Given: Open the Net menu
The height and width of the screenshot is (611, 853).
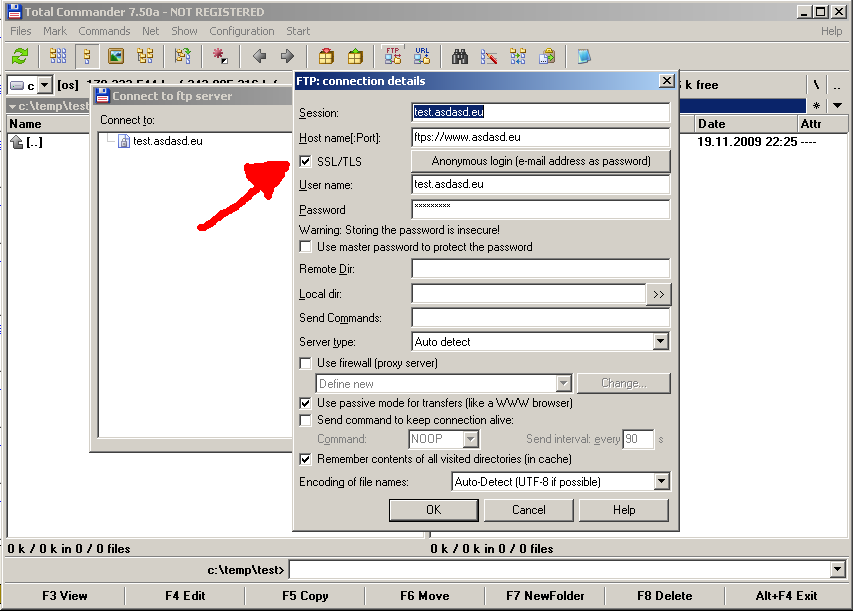Looking at the screenshot, I should tap(151, 31).
